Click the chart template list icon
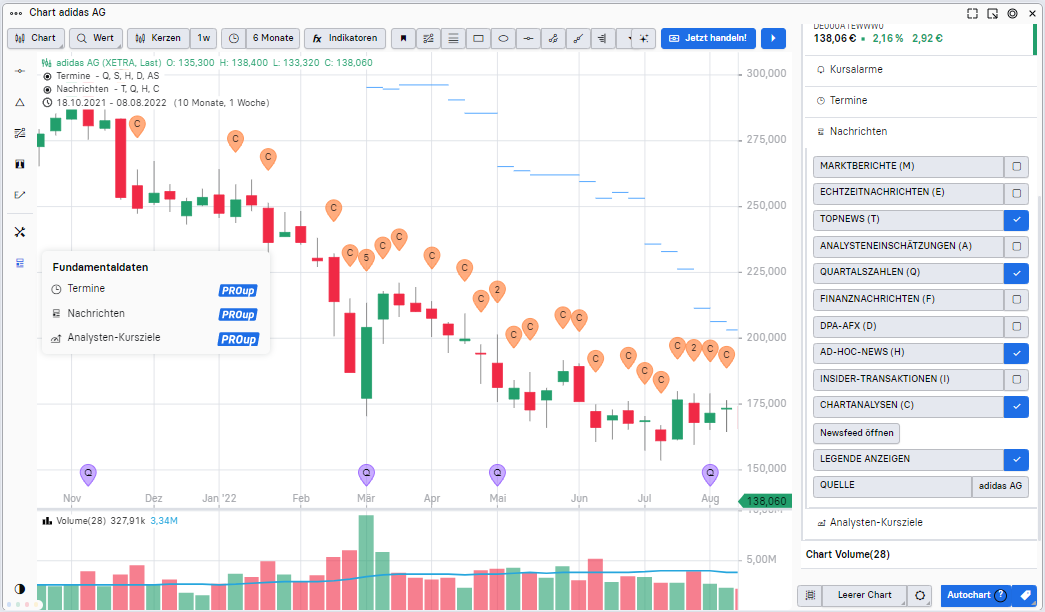Image resolution: width=1045 pixels, height=612 pixels. click(x=810, y=595)
